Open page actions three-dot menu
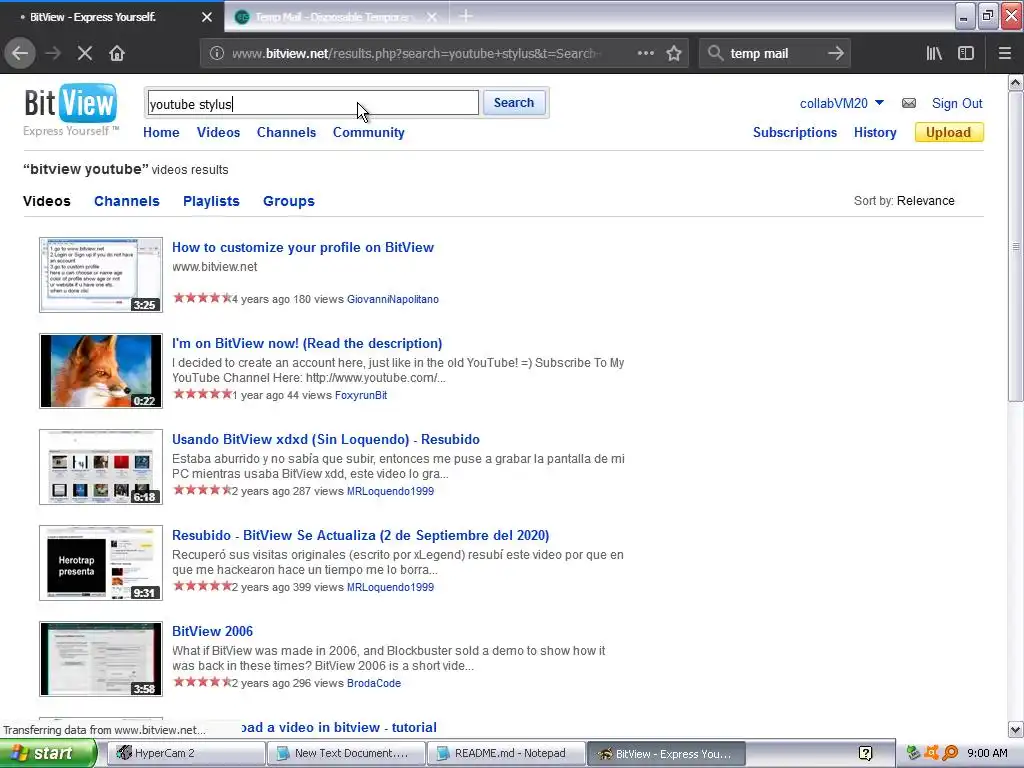Viewport: 1024px width, 768px height. click(645, 54)
